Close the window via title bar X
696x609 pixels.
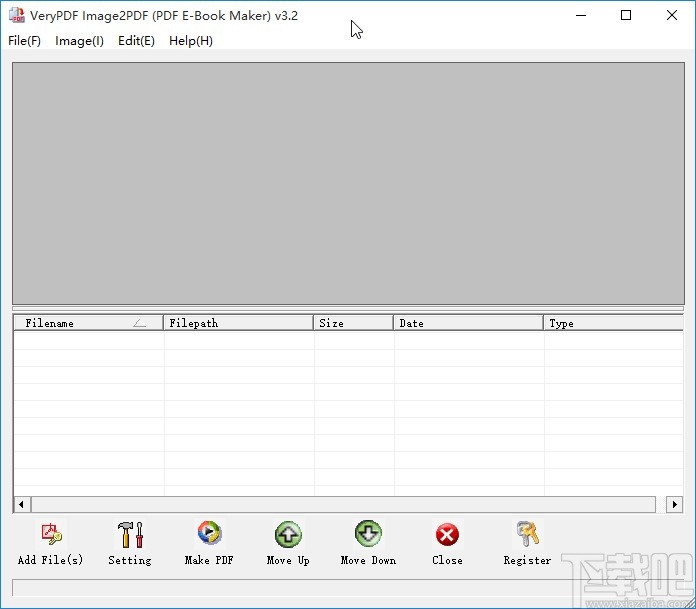(x=672, y=15)
